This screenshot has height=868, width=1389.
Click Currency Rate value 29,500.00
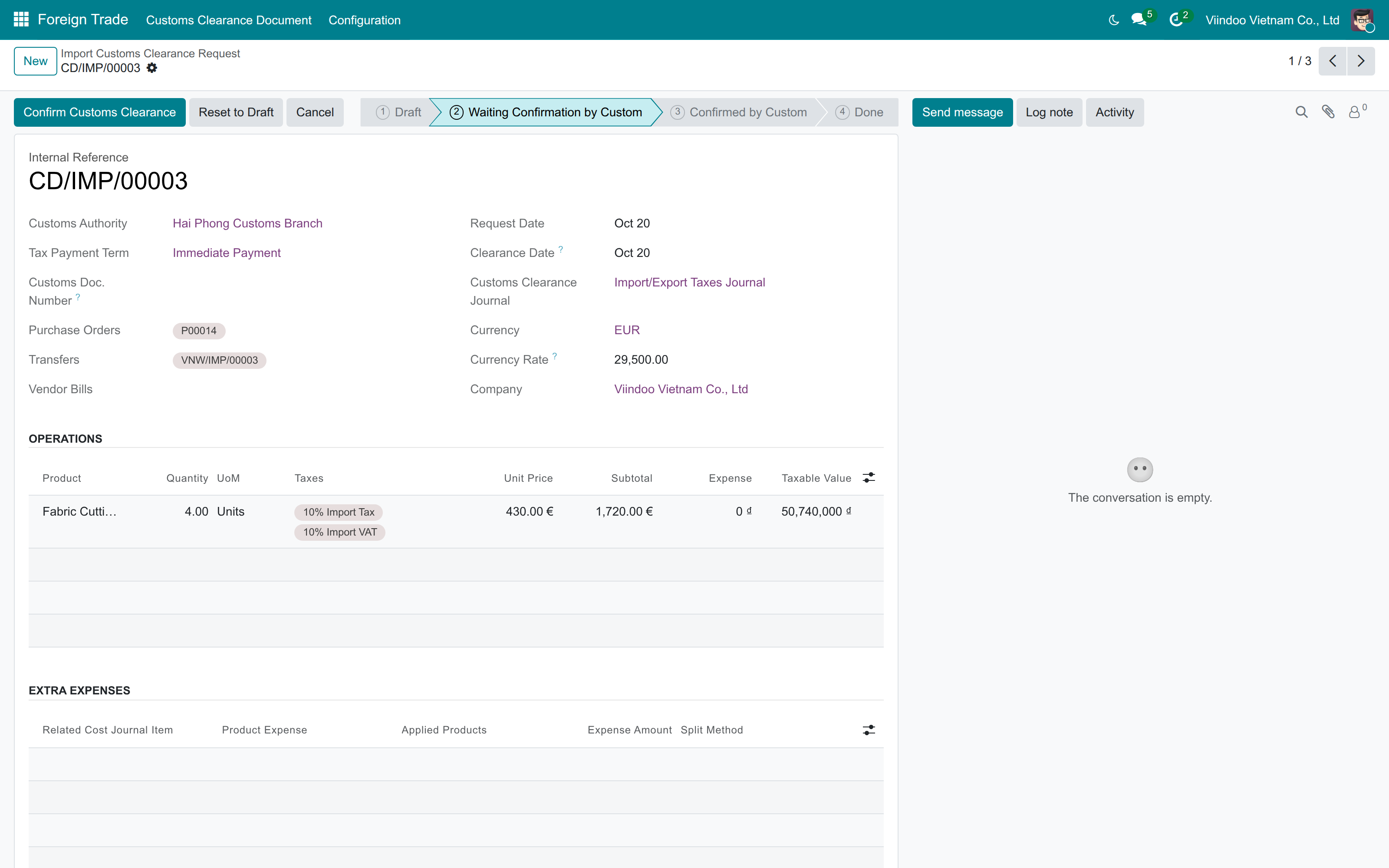(x=641, y=359)
